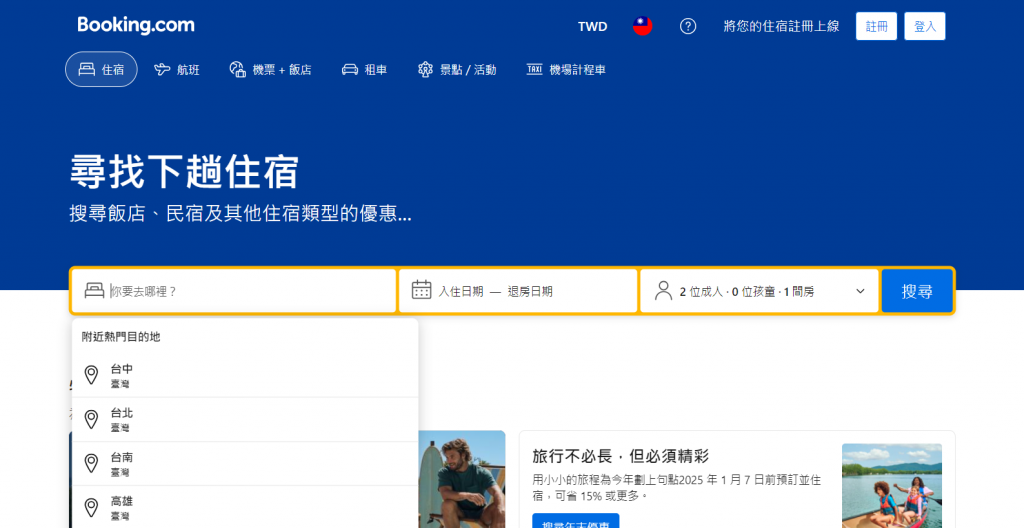Image resolution: width=1024 pixels, height=528 pixels.
Task: Click the 註冊 button
Action: pos(876,26)
